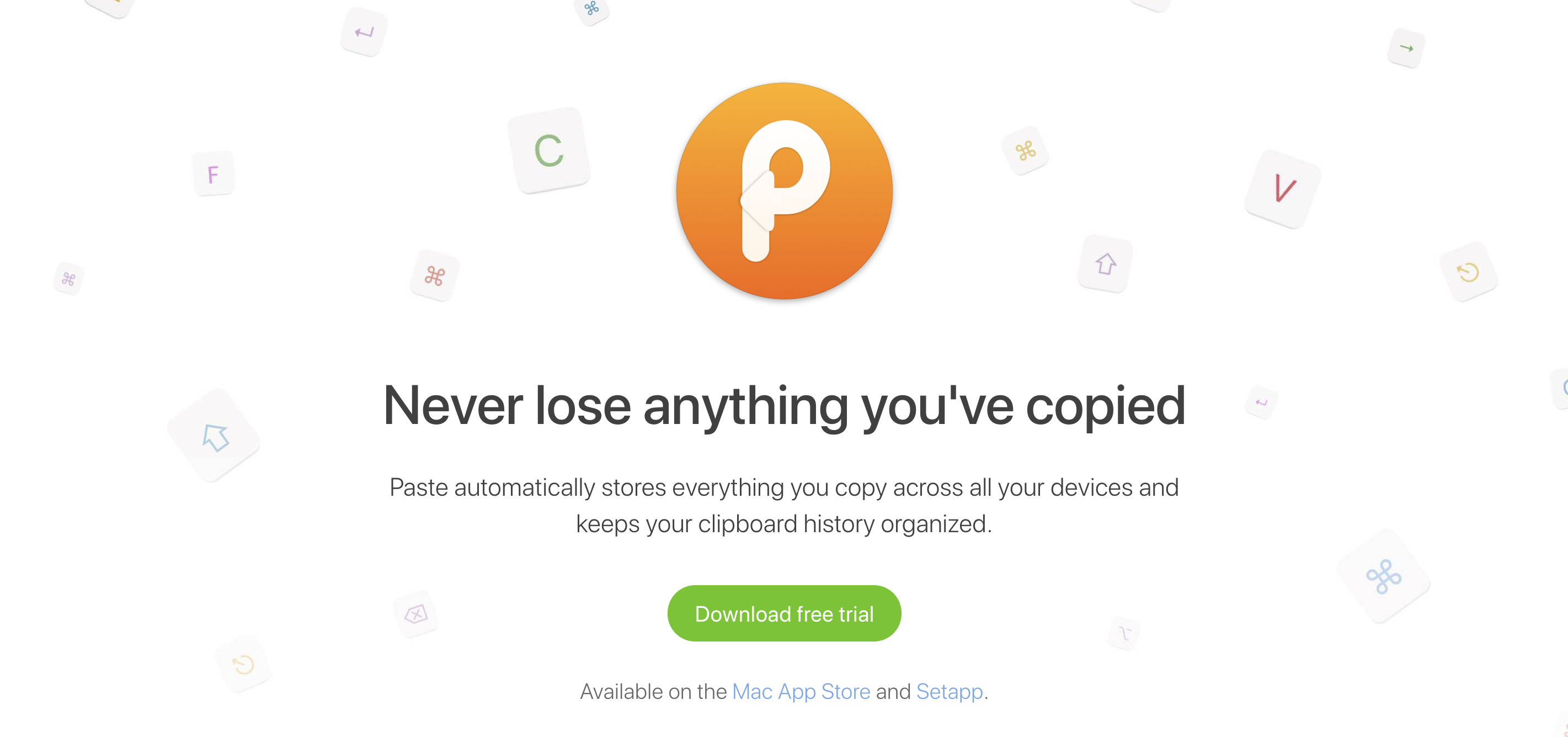Click the Never lose anything you've copied heading
Image resolution: width=1568 pixels, height=737 pixels.
pos(784,406)
